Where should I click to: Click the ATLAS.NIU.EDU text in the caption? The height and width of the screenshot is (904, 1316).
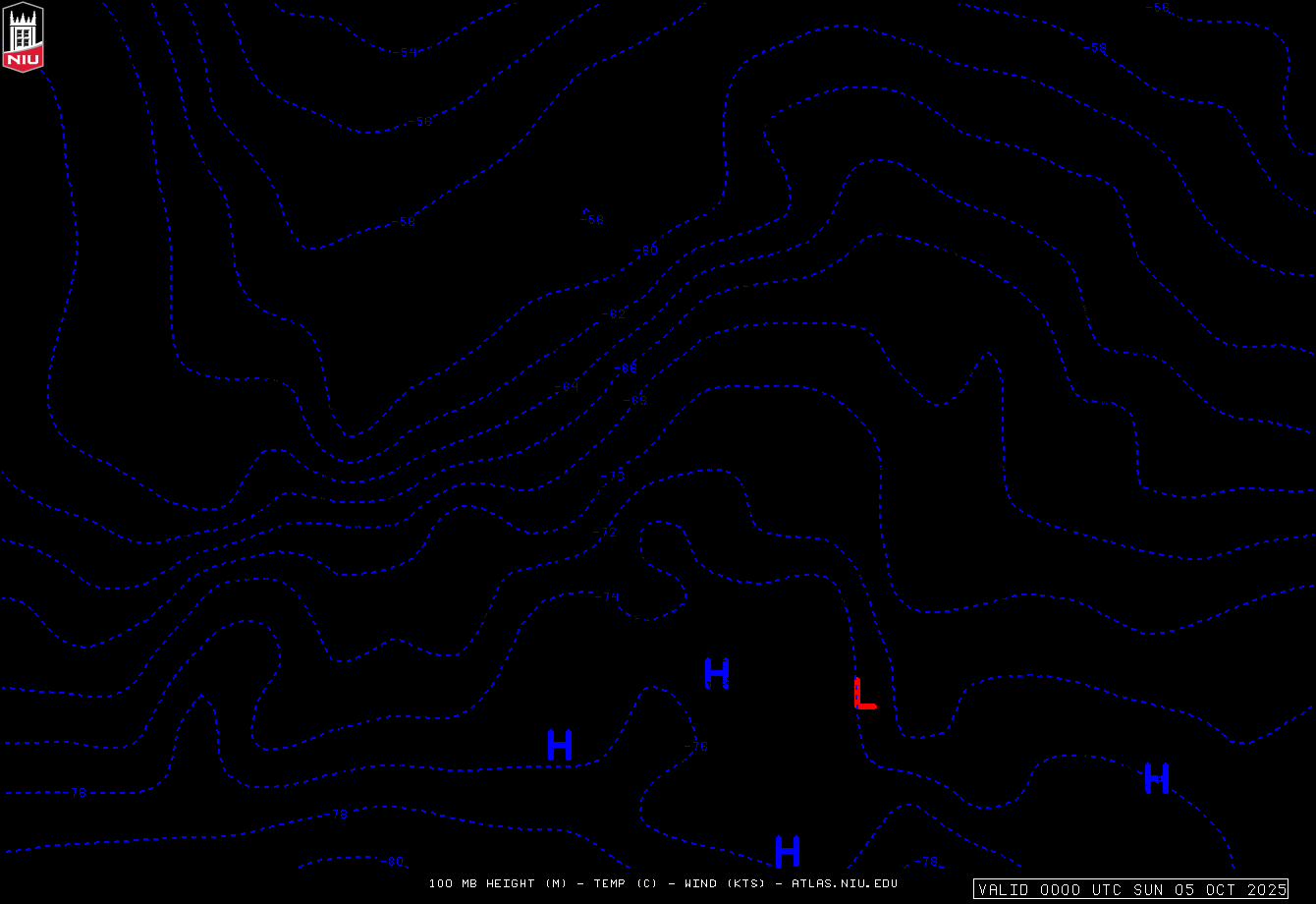(844, 883)
